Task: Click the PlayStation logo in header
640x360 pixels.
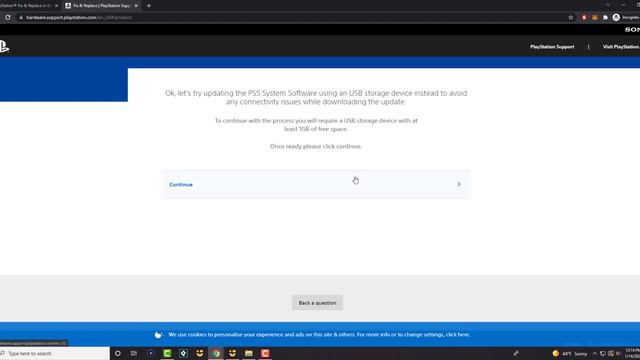Action: [x=4, y=47]
